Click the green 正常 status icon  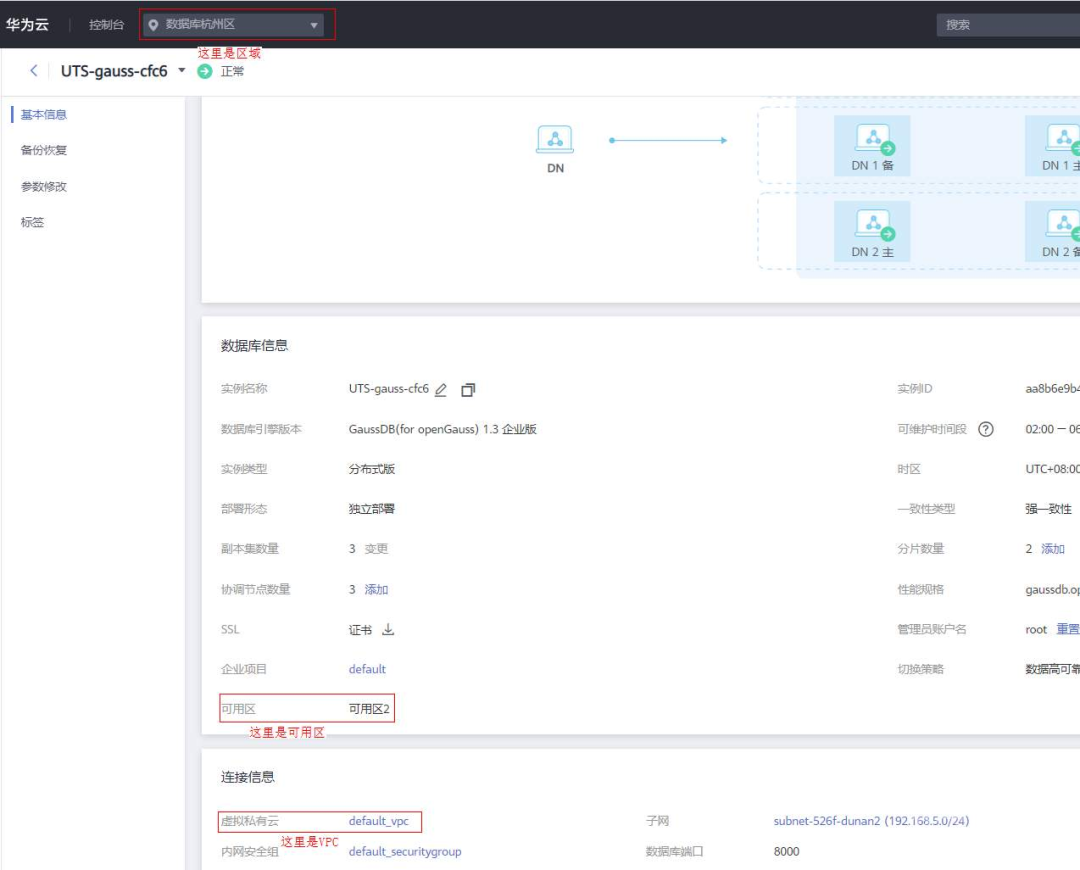click(x=205, y=71)
